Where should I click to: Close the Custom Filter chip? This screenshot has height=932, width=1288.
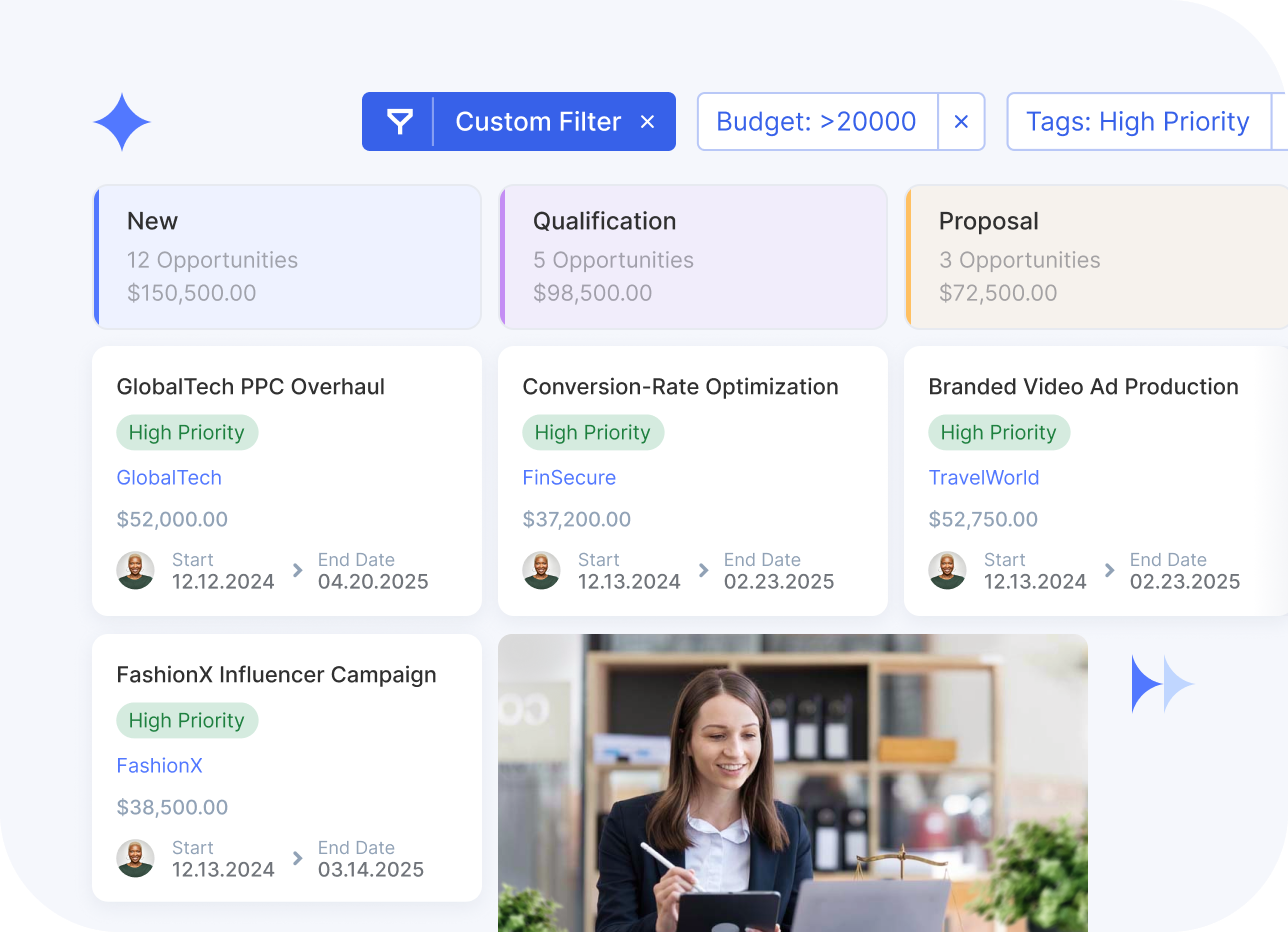tap(647, 122)
